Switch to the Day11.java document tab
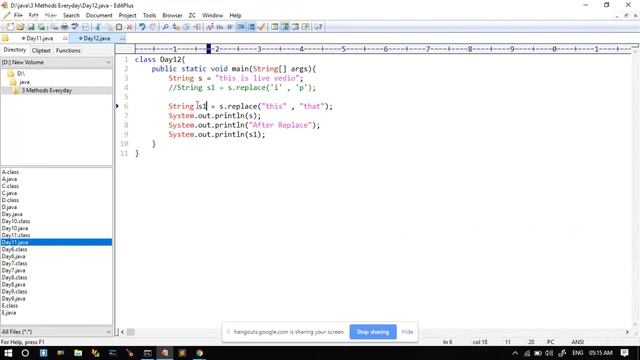 click(x=39, y=38)
